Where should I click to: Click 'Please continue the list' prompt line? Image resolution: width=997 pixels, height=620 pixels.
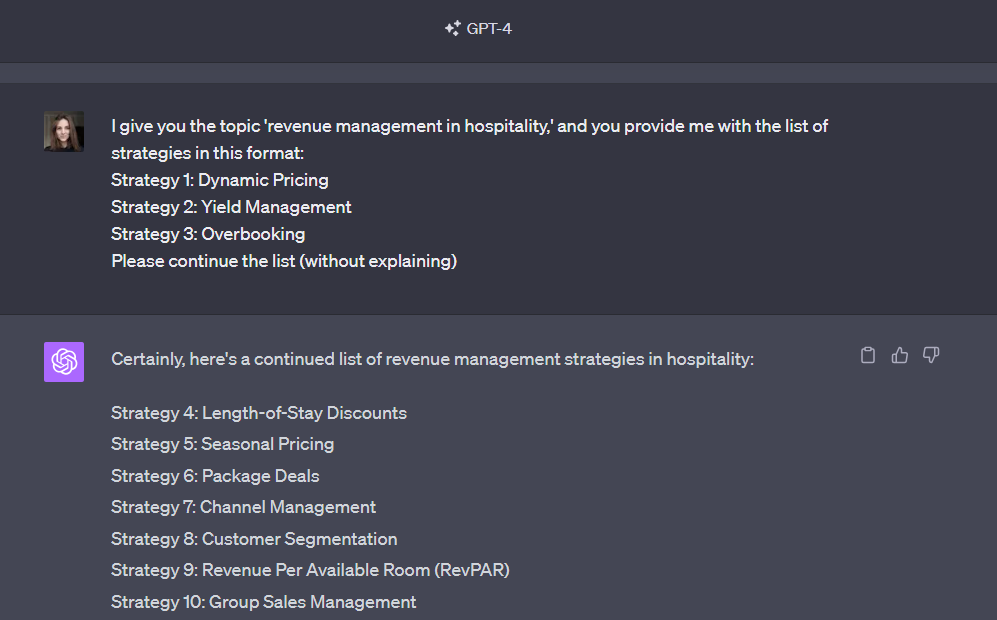(284, 261)
